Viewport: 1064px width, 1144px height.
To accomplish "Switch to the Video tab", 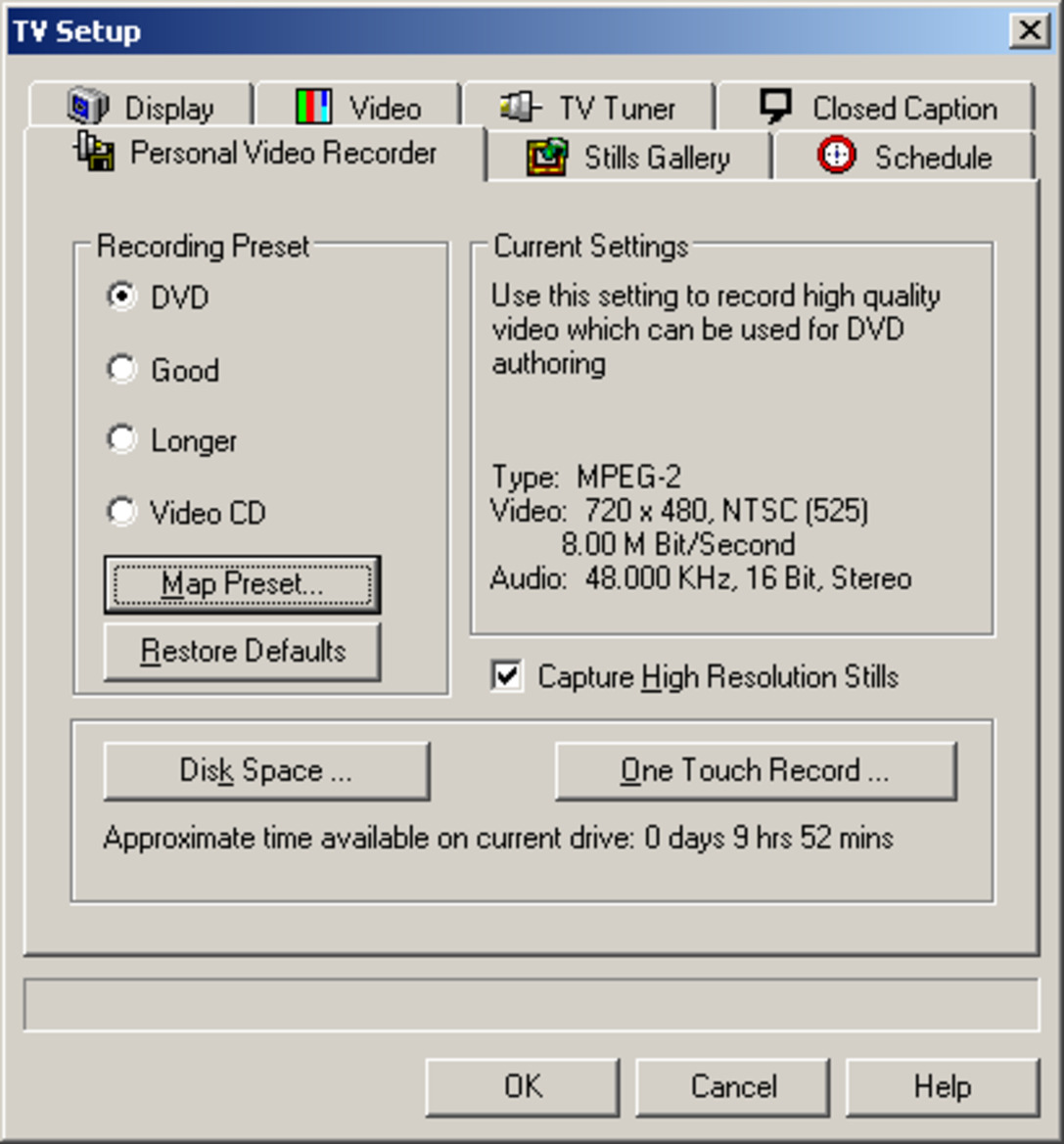I will point(358,107).
